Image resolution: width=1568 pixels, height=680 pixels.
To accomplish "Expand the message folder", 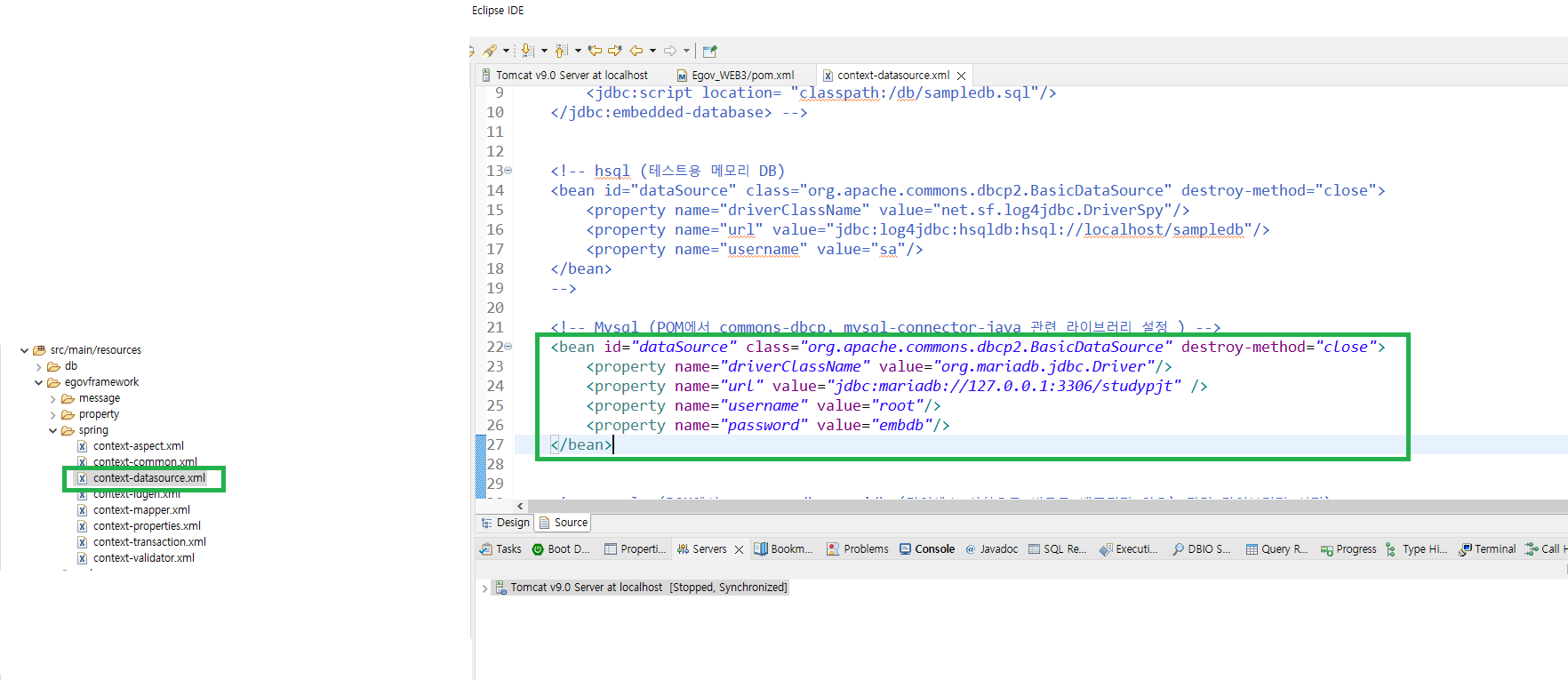I will pos(52,398).
